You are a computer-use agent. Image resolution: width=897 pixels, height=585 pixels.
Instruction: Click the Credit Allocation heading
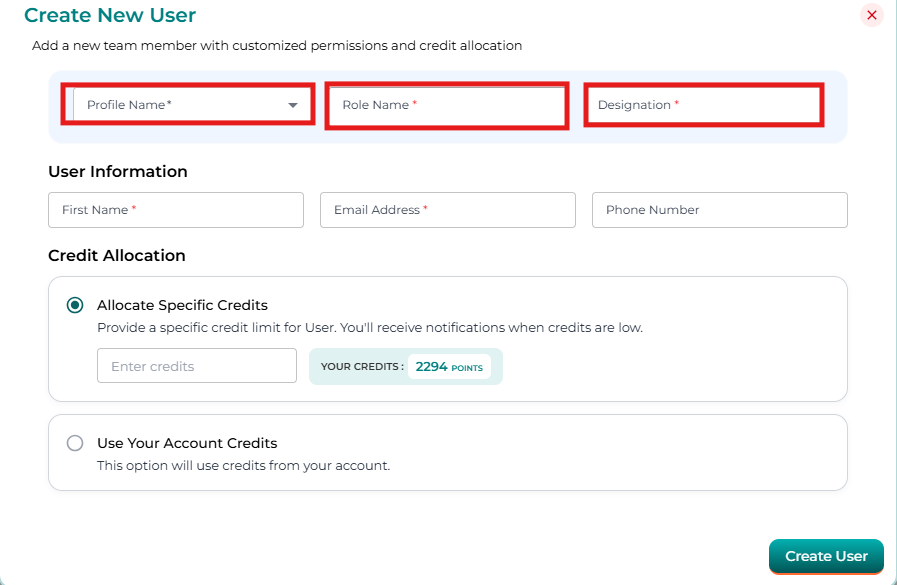click(117, 256)
